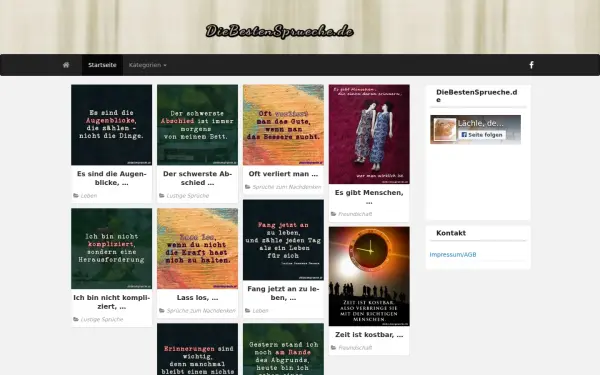The height and width of the screenshot is (375, 600).
Task: Click title 'Lass los, ...'
Action: click(x=197, y=298)
